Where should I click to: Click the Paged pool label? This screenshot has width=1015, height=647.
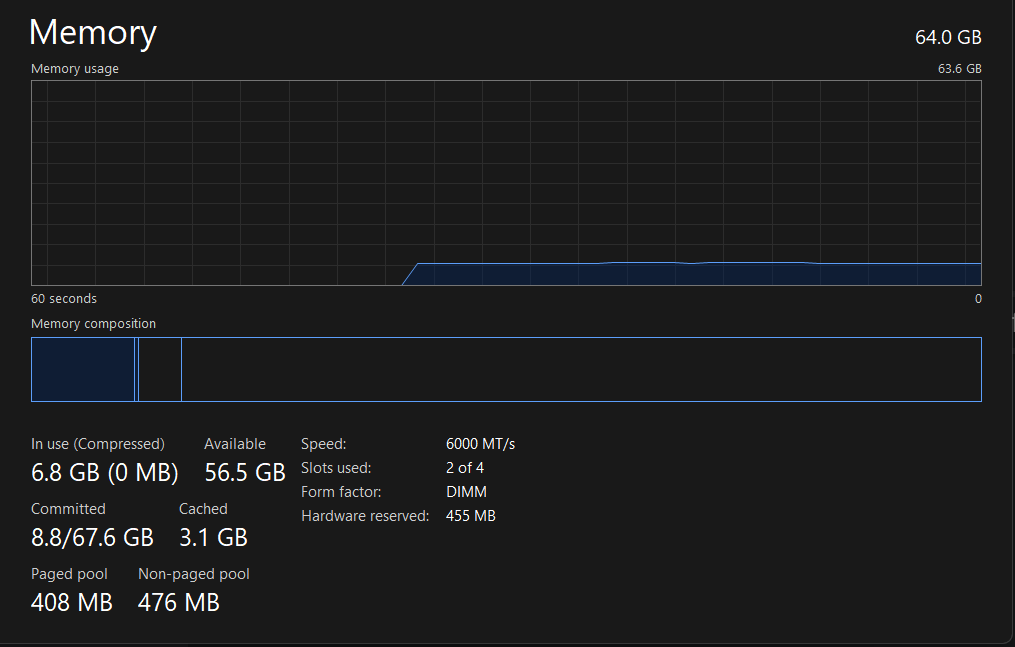(x=69, y=575)
